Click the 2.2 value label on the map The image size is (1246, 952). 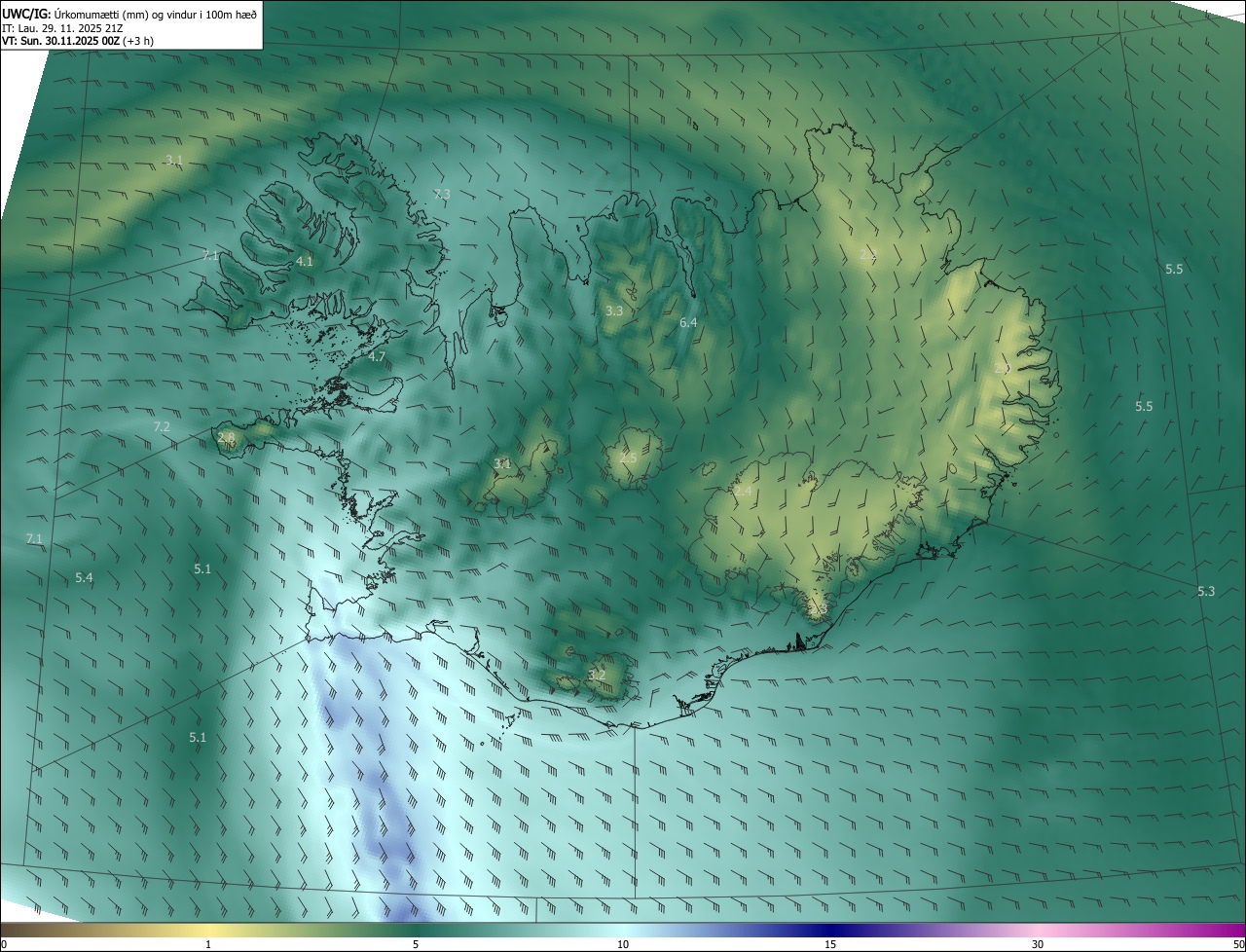pyautogui.click(x=868, y=254)
